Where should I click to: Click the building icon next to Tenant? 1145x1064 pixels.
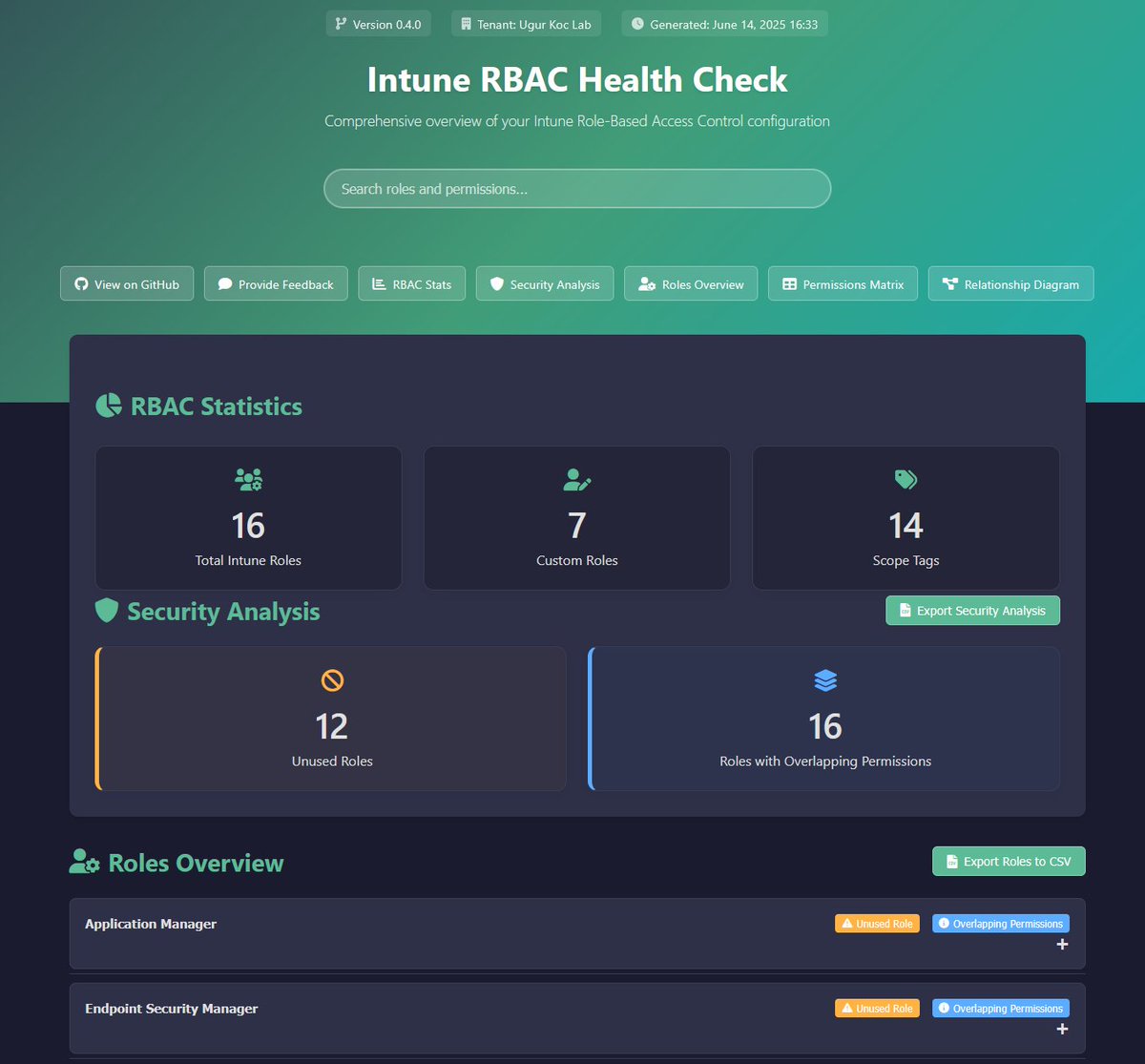(x=466, y=24)
